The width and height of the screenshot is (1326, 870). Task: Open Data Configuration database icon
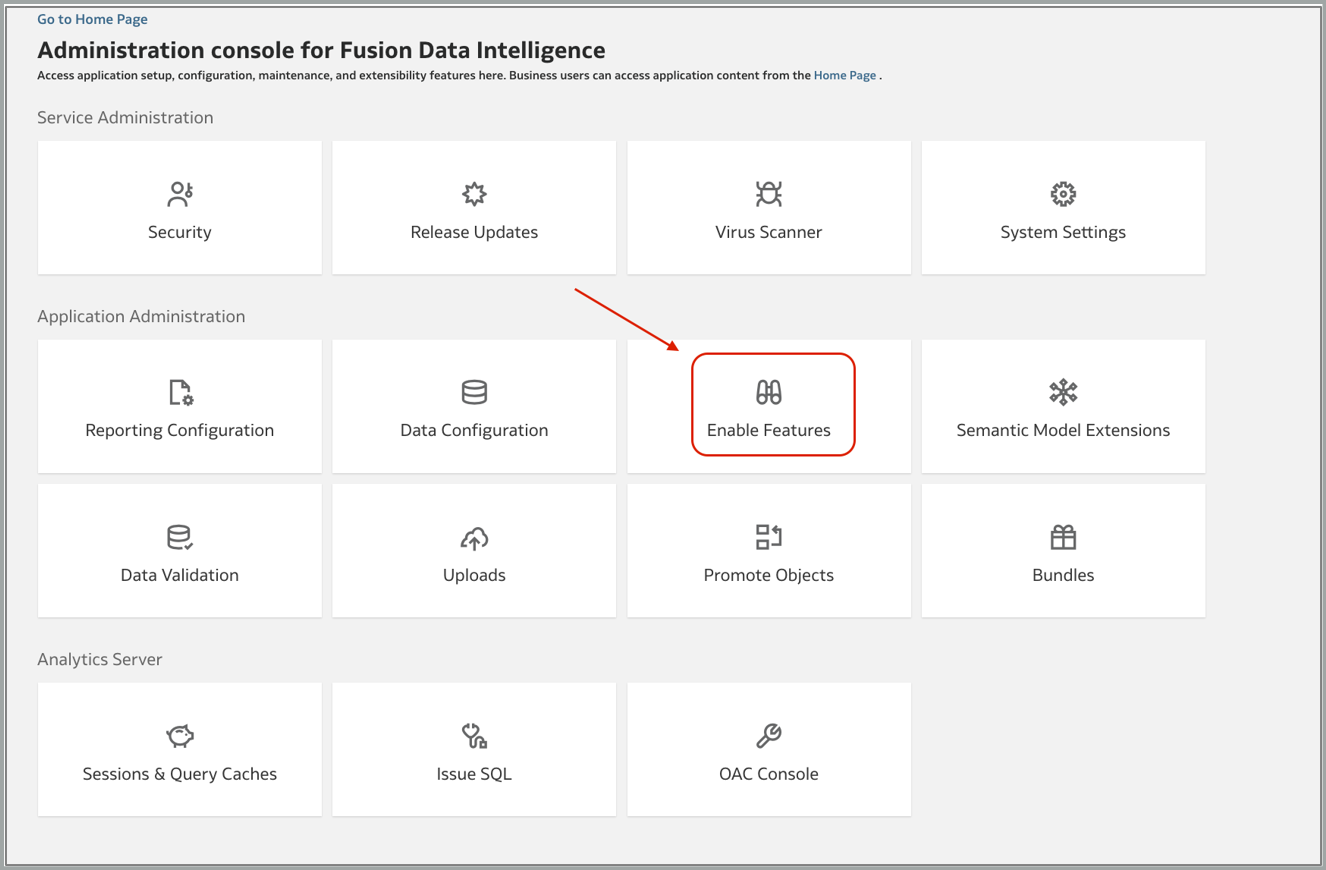tap(473, 392)
